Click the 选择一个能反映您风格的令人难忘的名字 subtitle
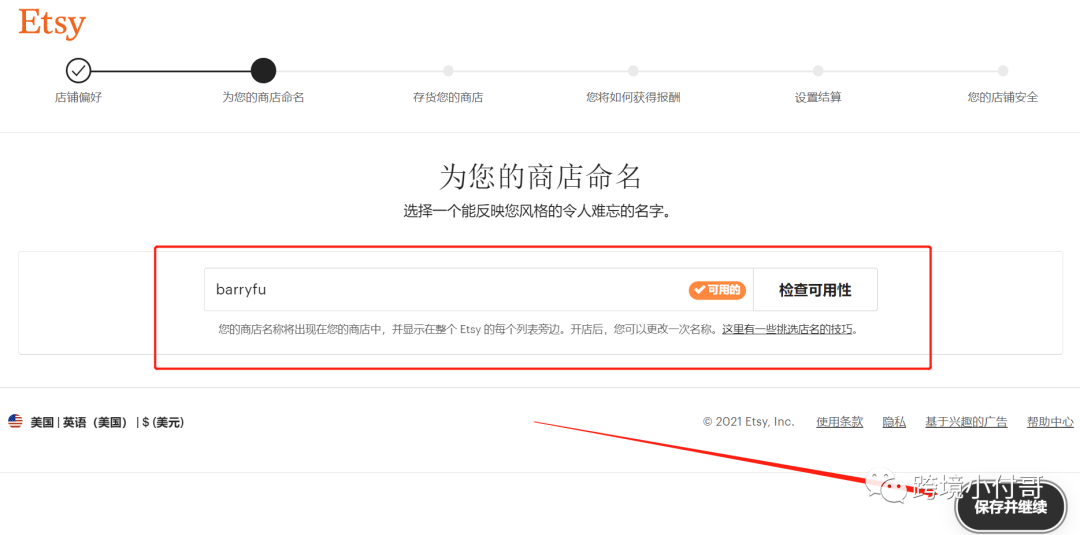The image size is (1080, 535). click(x=537, y=211)
